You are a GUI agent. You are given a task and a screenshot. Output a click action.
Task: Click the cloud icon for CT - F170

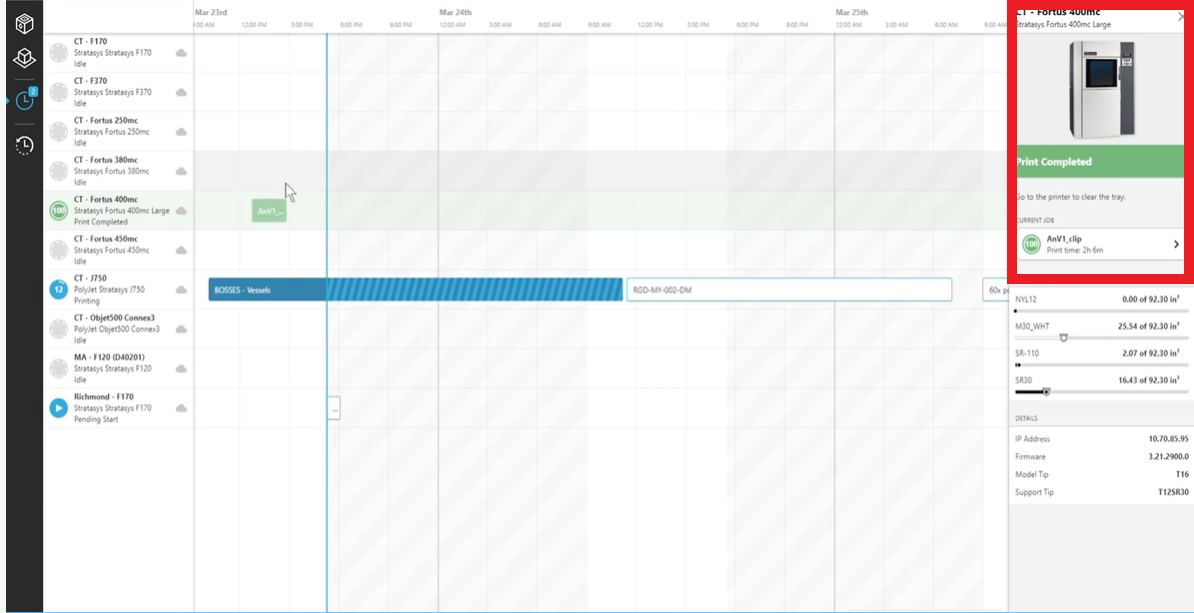pos(181,53)
